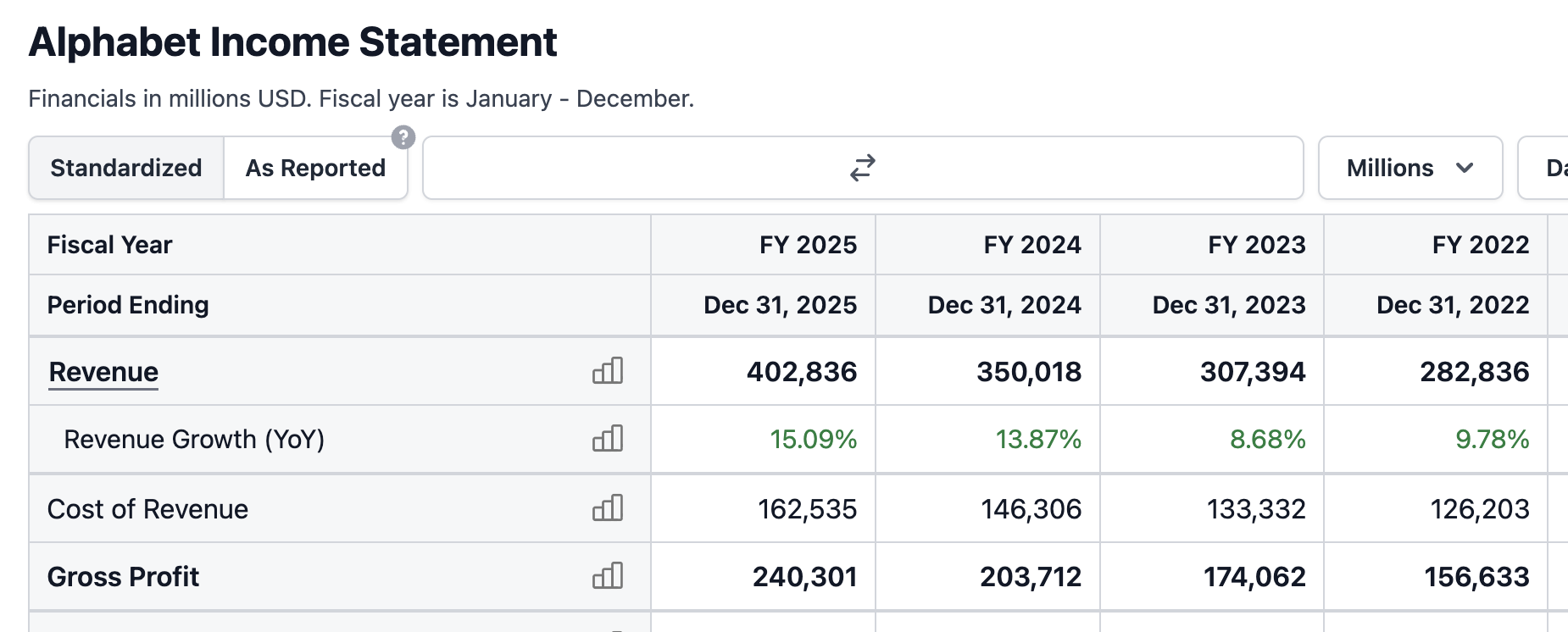Open the Cost of Revenue chart icon
Viewport: 1568px width, 632px height.
click(x=608, y=508)
